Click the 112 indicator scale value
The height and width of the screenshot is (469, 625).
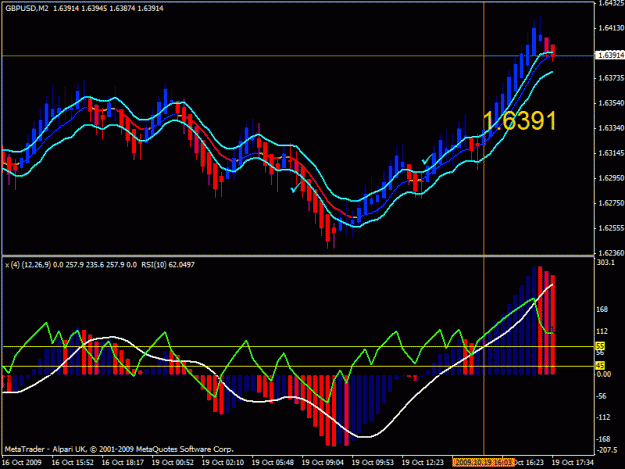point(602,332)
